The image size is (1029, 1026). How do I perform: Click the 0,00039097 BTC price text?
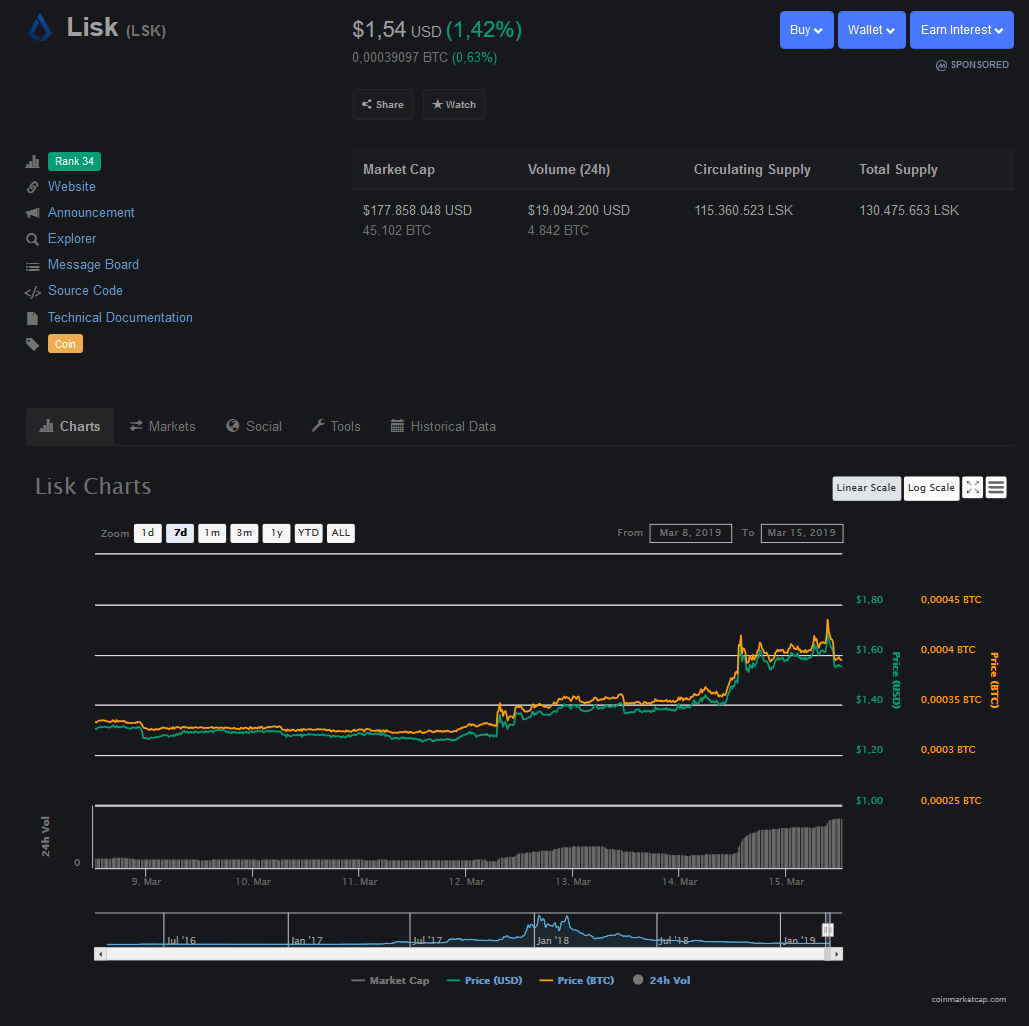click(x=400, y=58)
